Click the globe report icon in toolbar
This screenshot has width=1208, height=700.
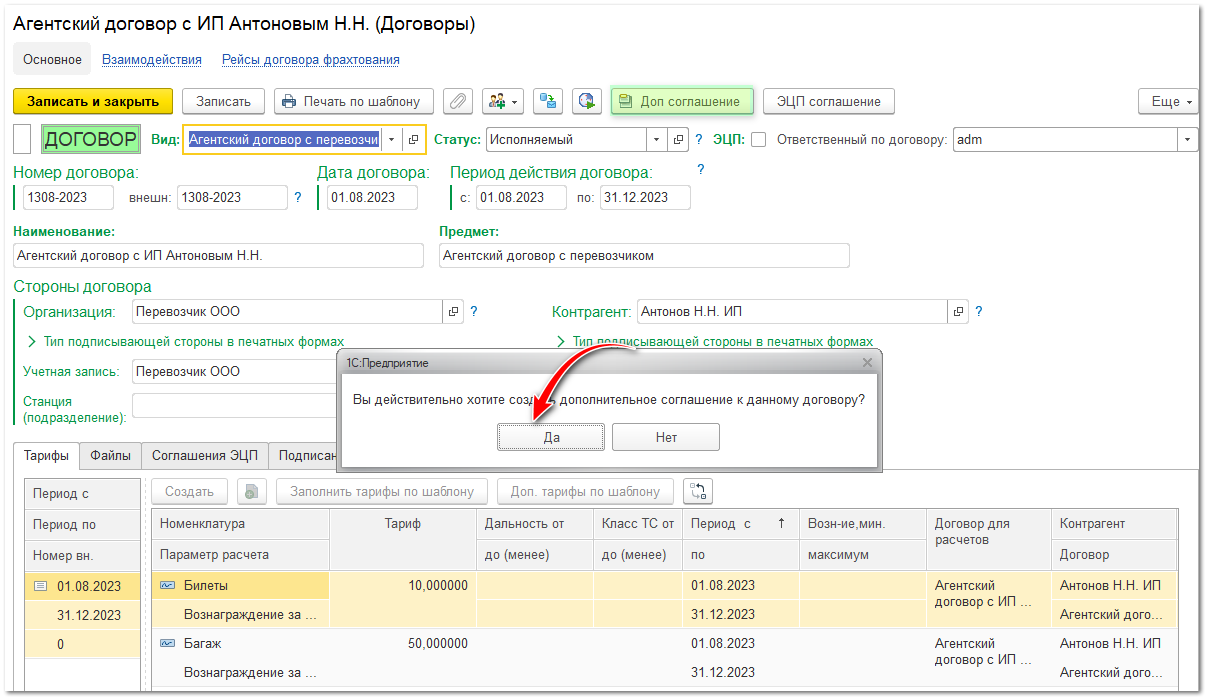(587, 101)
